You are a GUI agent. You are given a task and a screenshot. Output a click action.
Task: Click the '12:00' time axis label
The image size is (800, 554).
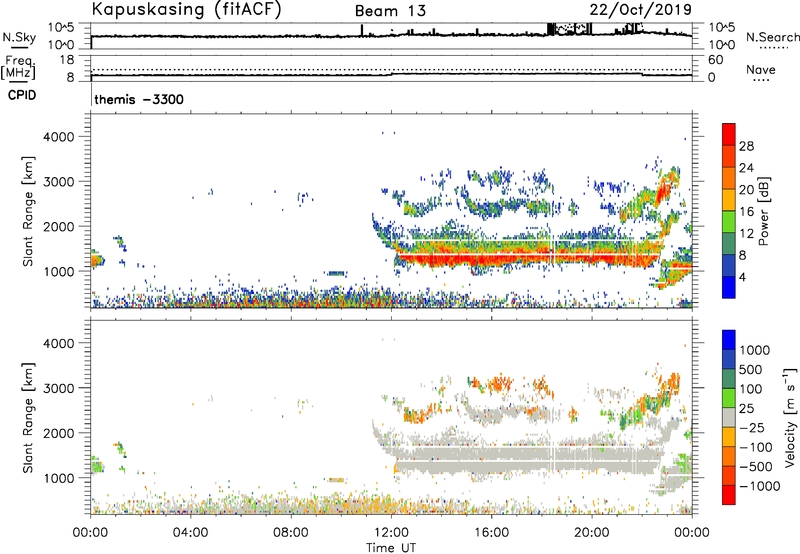point(391,533)
